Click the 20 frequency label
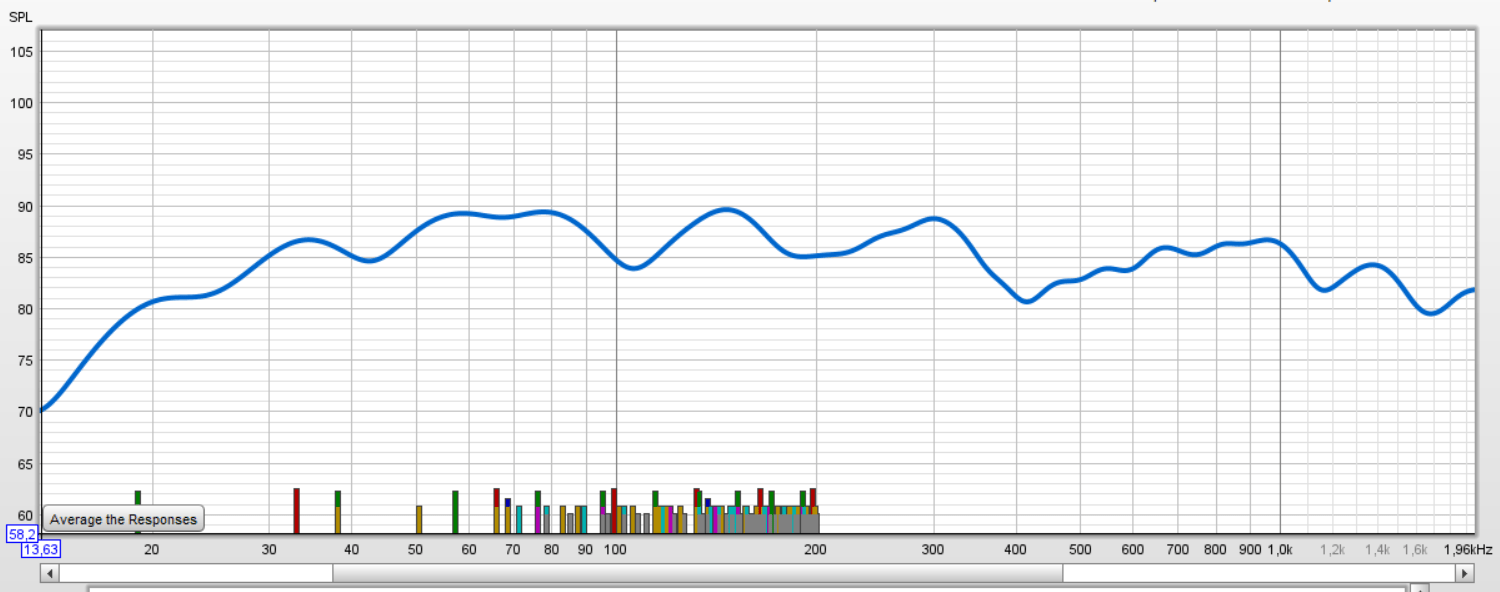Screen dimensions: 1500x592 click(152, 549)
